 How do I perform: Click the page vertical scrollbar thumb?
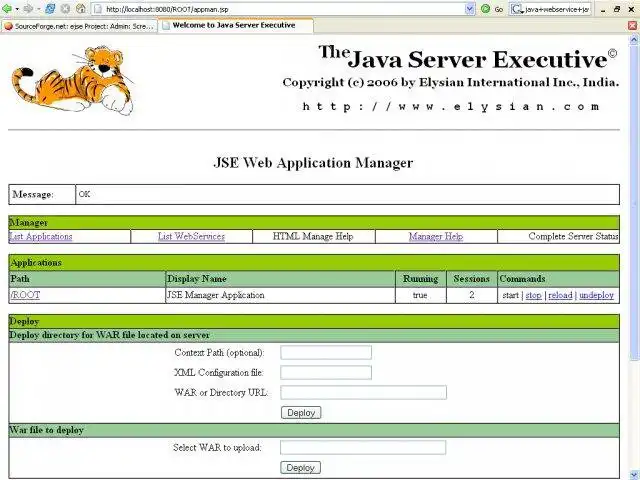(x=634, y=202)
